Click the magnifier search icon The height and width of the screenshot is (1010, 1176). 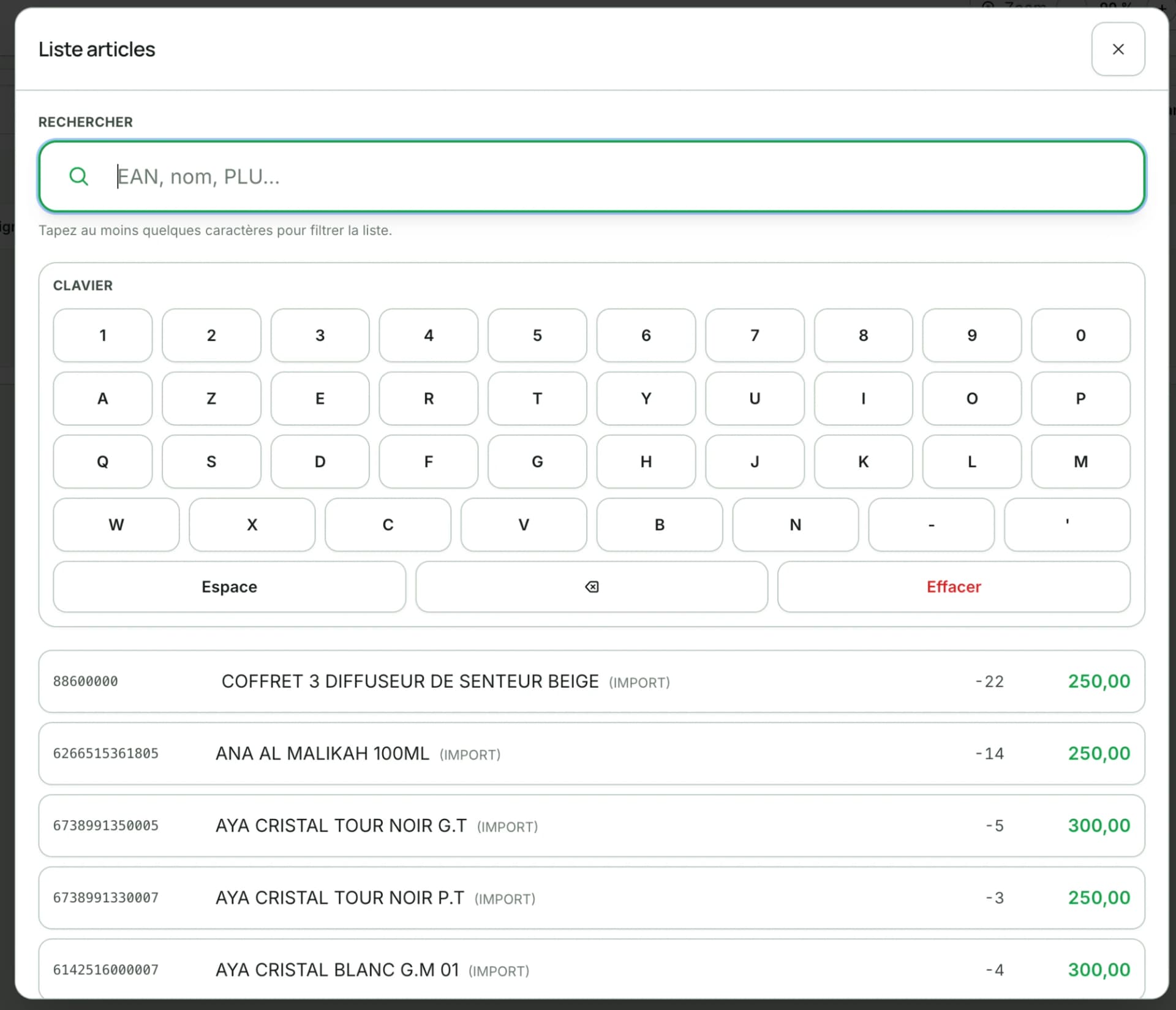pos(78,176)
